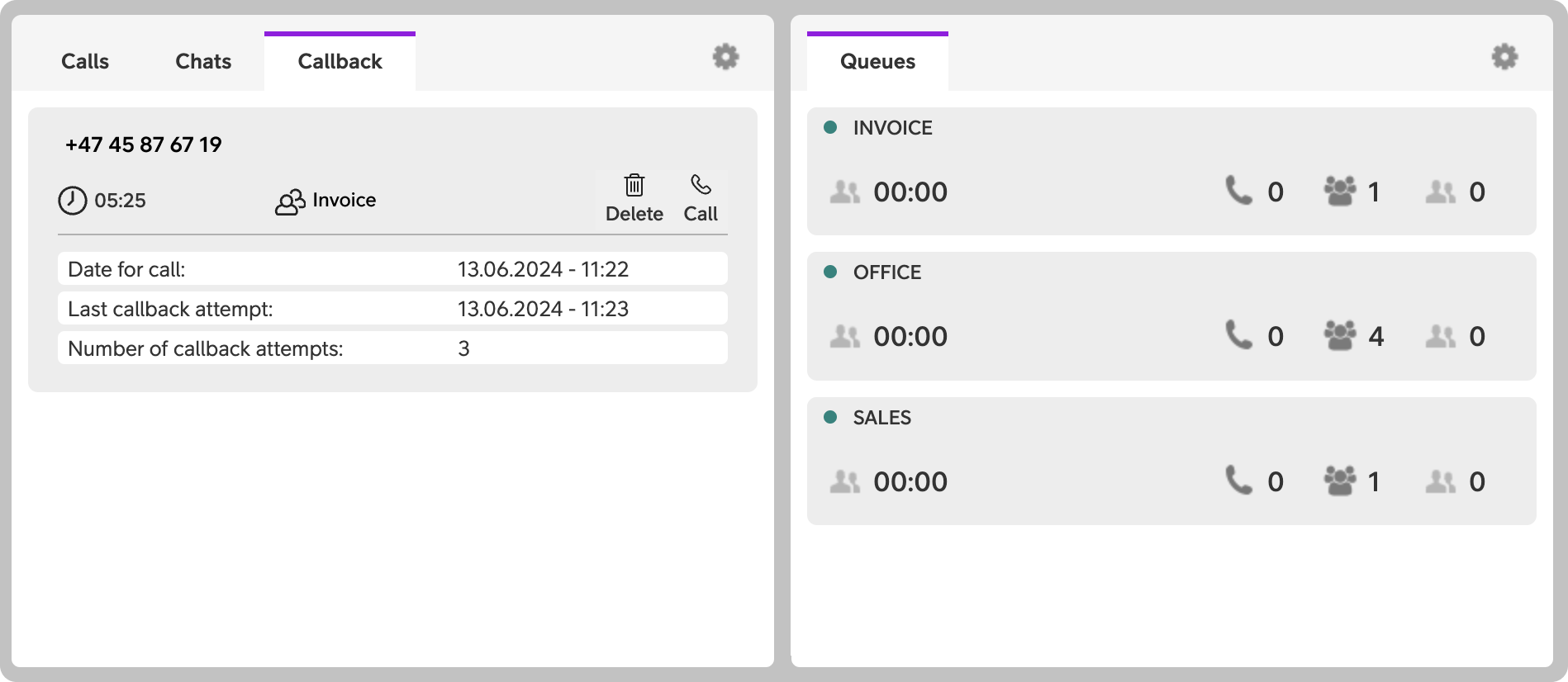Click the phone number +47 45 87 67 19

(x=144, y=144)
